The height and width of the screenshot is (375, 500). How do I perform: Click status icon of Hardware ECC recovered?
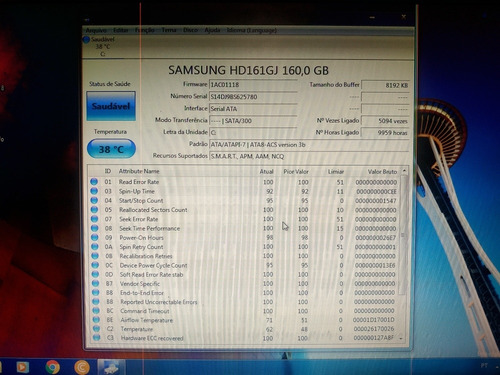coord(97,338)
